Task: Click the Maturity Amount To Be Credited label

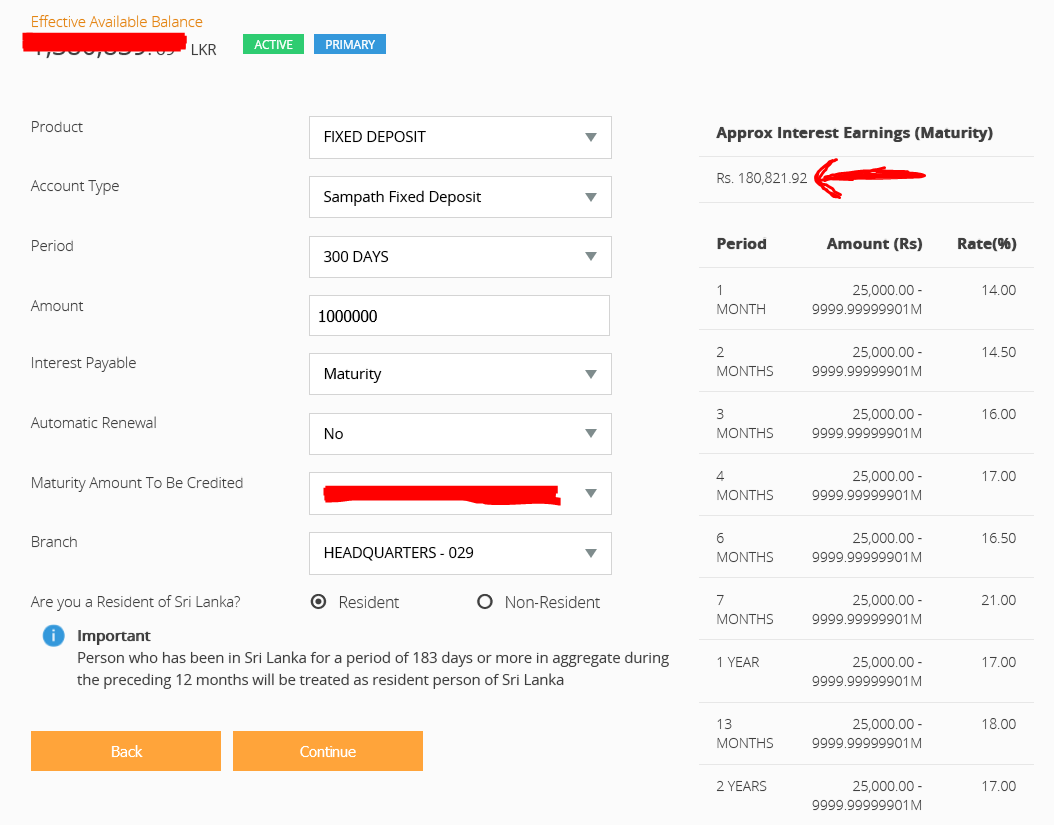Action: (x=136, y=483)
